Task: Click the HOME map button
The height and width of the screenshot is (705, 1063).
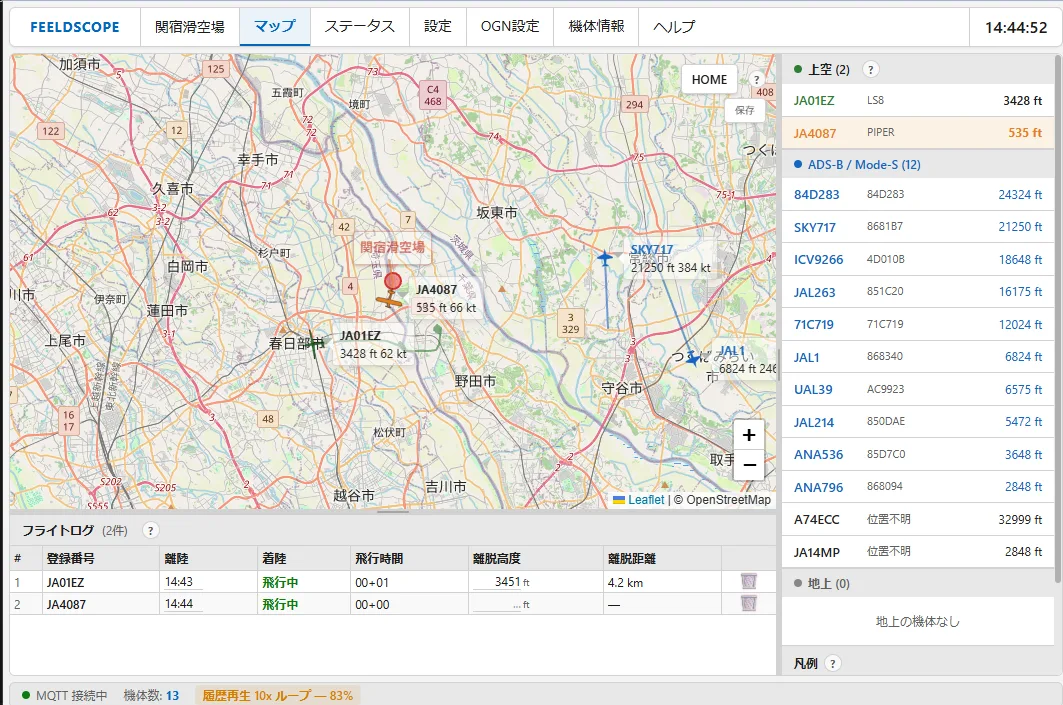Action: pyautogui.click(x=709, y=79)
